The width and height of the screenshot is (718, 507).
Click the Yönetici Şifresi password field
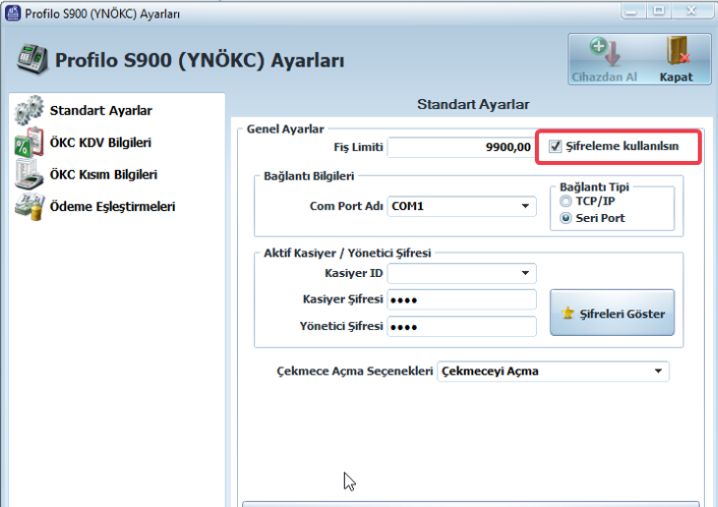pos(462,327)
